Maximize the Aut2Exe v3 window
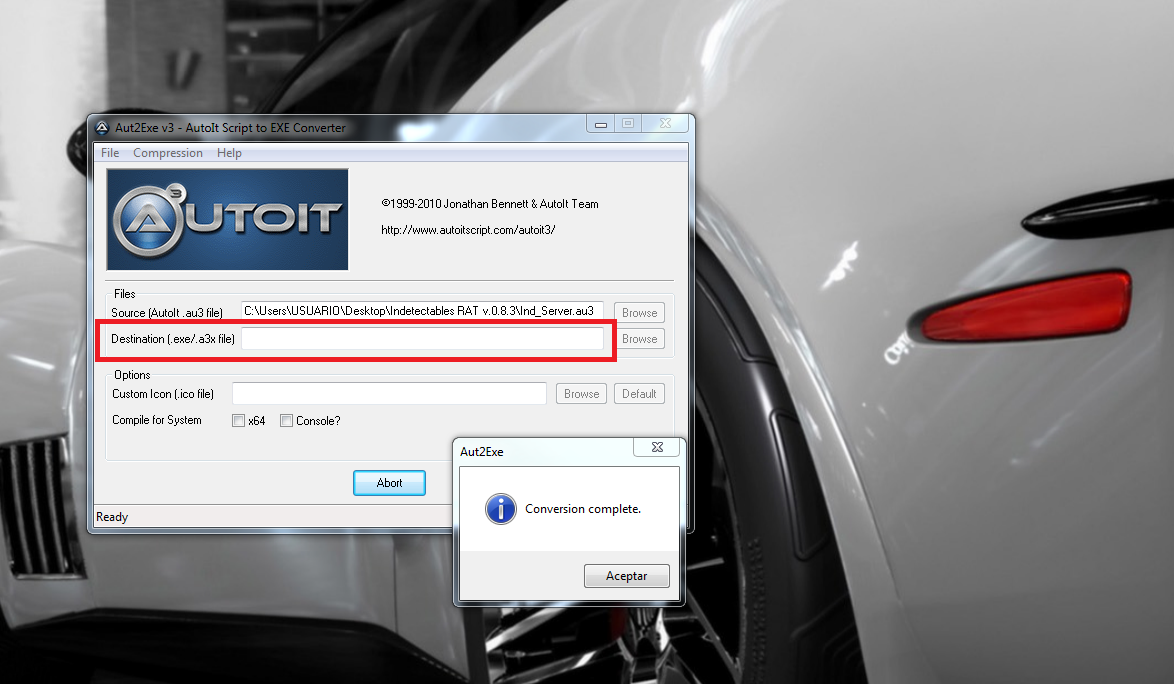This screenshot has height=684, width=1174. click(x=628, y=123)
